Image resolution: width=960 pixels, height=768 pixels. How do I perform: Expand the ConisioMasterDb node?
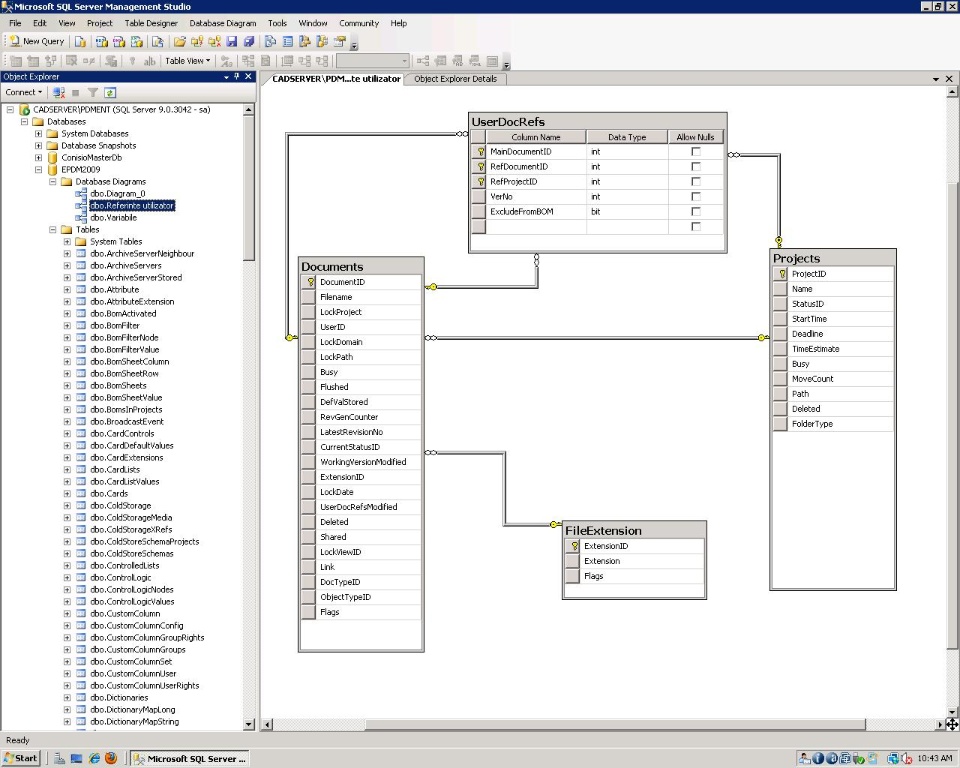(39, 157)
